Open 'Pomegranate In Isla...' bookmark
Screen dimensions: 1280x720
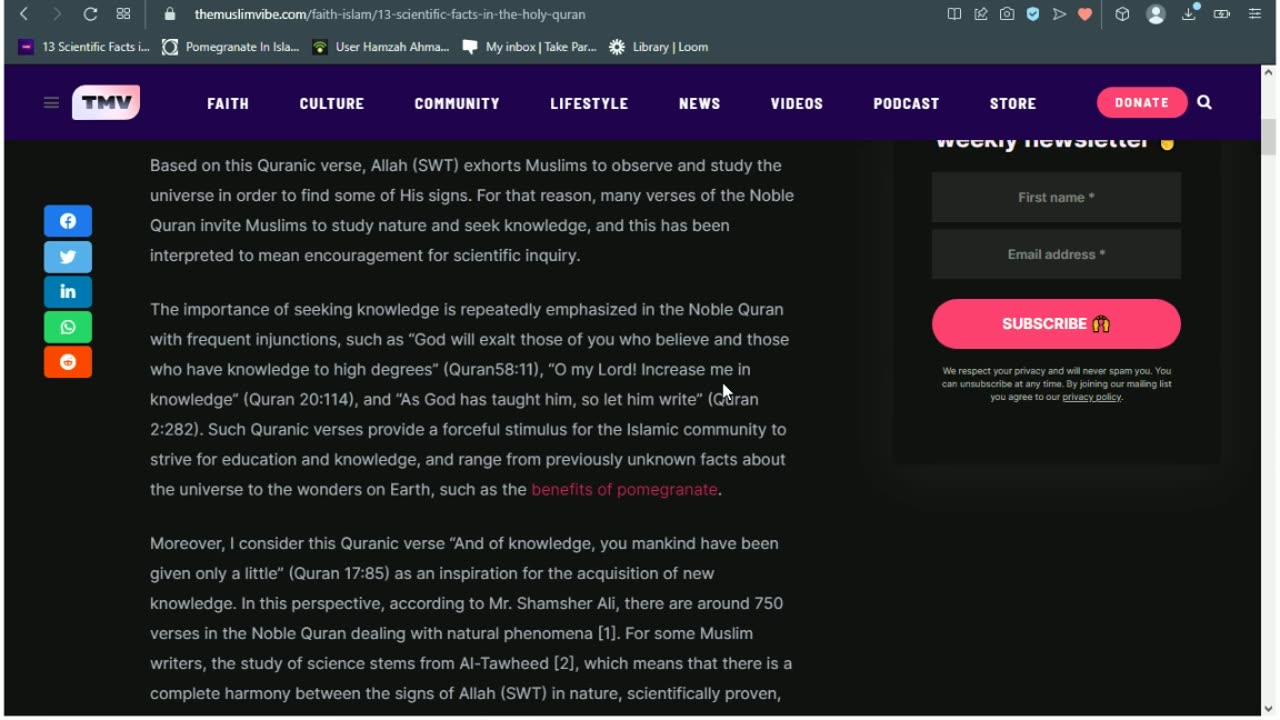pyautogui.click(x=231, y=47)
